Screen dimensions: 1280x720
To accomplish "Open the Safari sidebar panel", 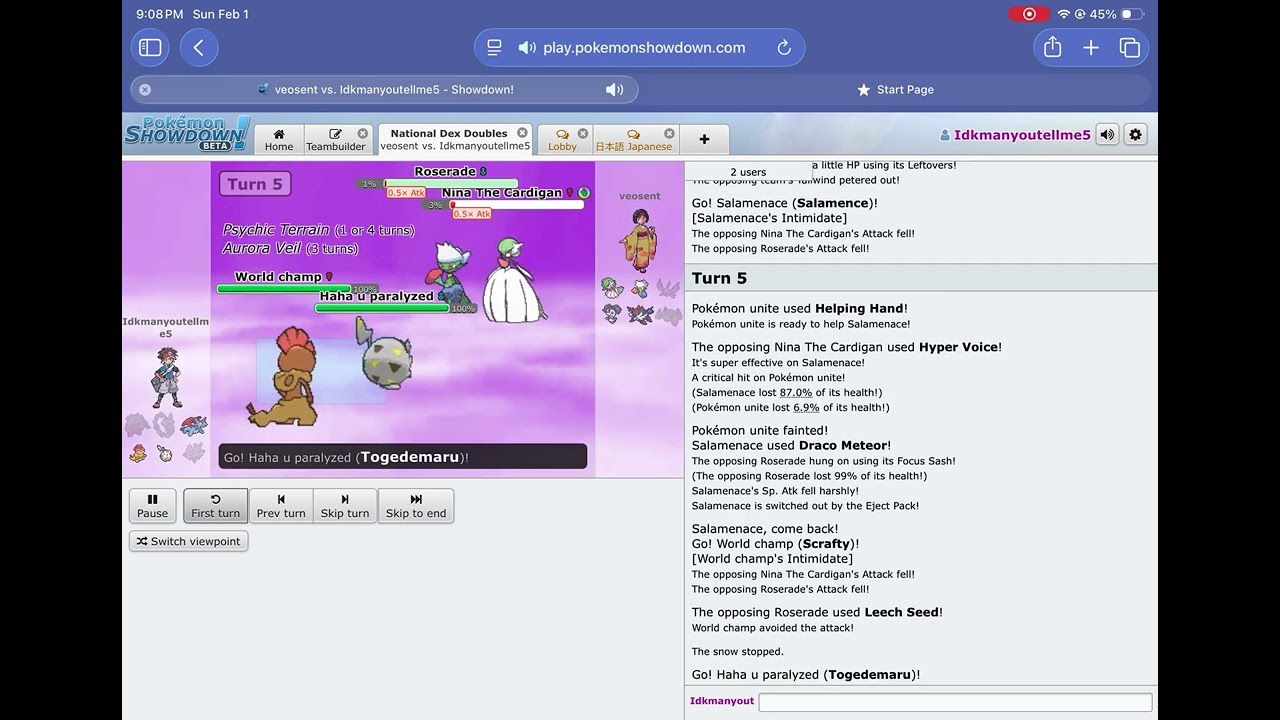I will pyautogui.click(x=150, y=48).
